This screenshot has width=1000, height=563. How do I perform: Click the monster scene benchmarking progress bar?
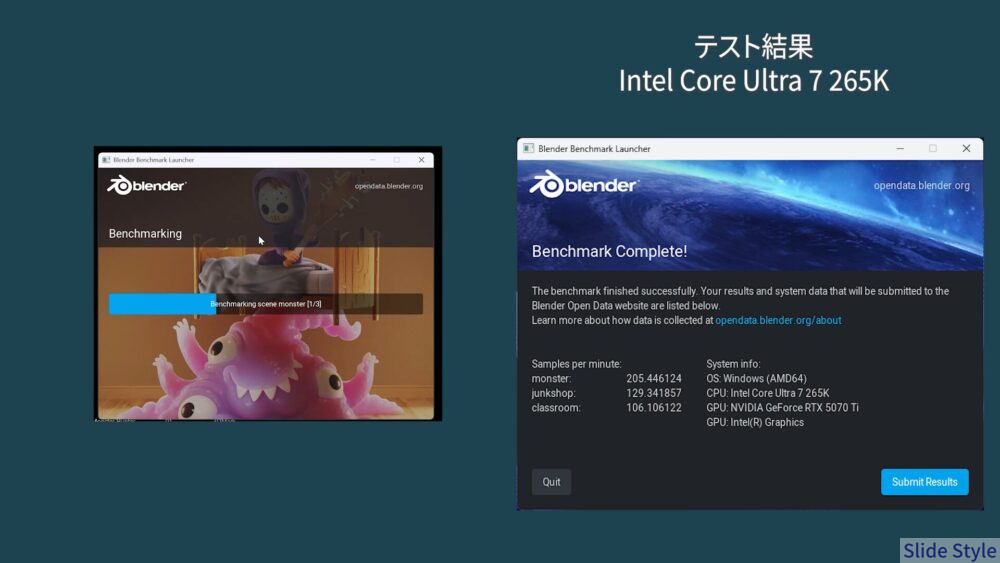coord(265,303)
